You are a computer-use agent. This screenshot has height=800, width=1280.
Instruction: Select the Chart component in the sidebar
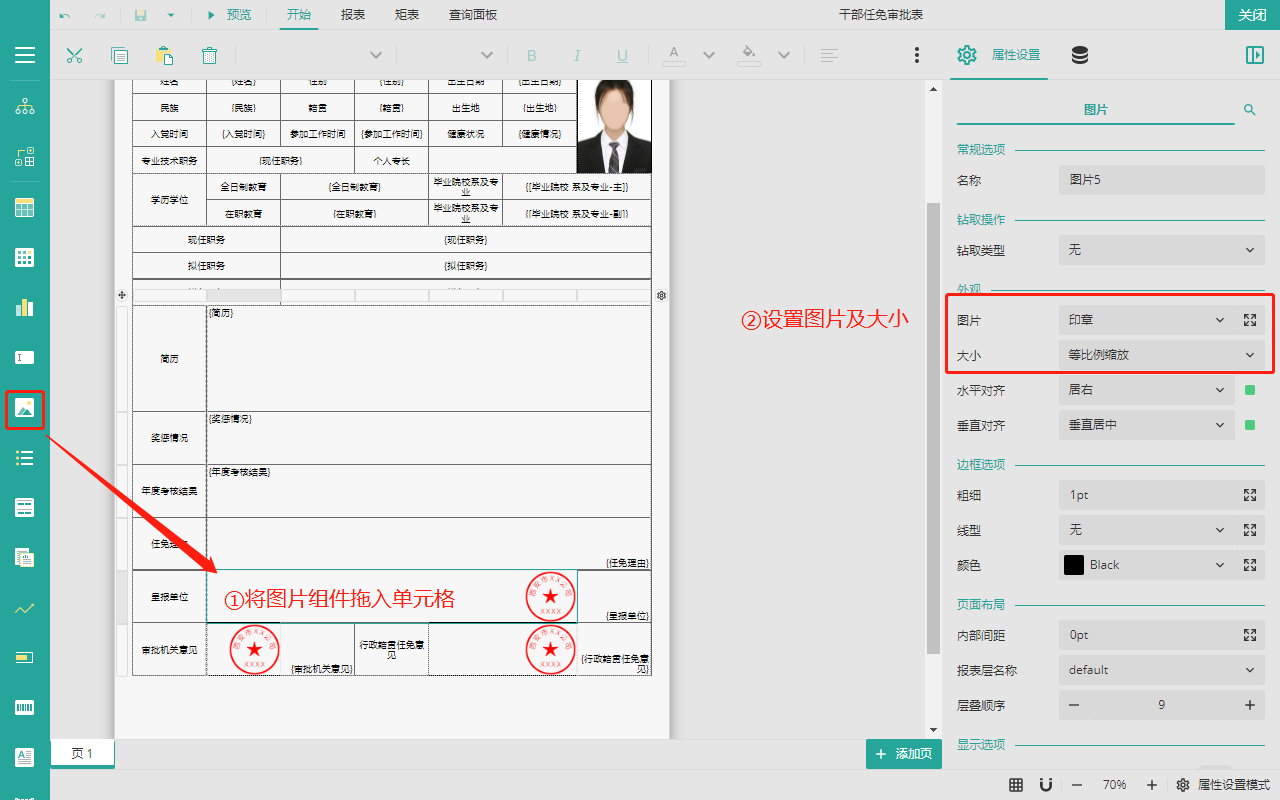pos(25,308)
